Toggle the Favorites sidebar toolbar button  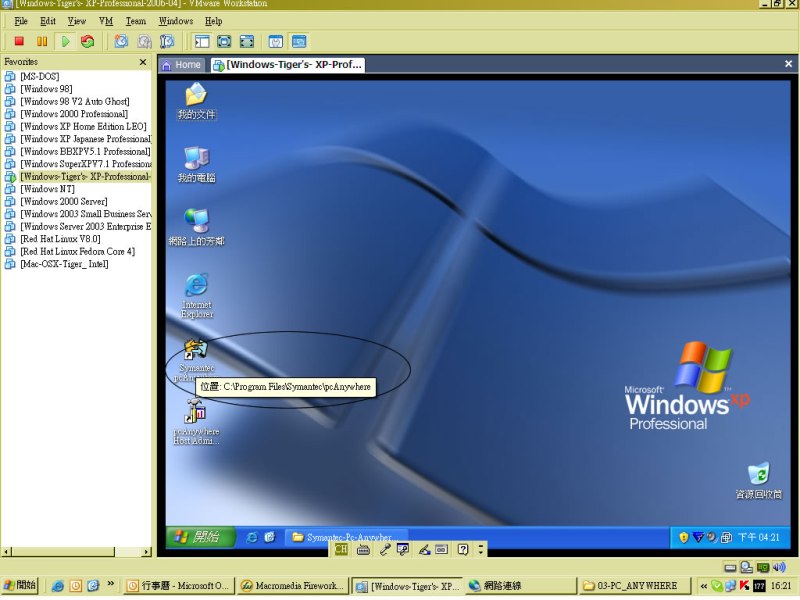click(x=202, y=41)
